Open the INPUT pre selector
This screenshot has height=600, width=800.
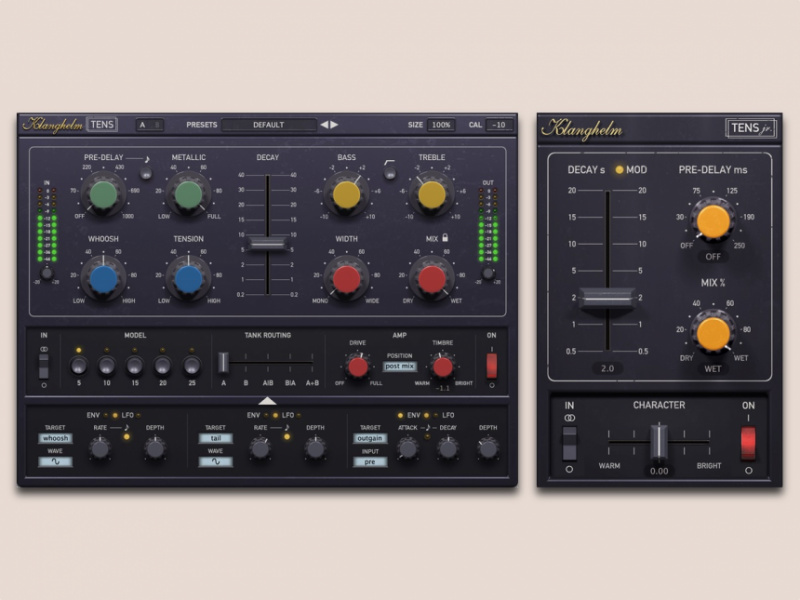370,462
